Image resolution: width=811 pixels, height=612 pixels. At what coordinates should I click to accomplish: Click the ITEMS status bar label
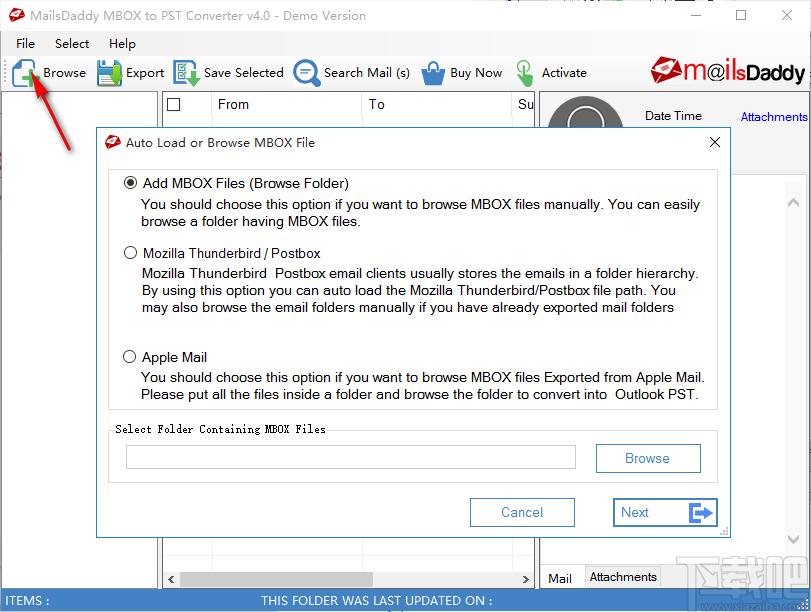(x=27, y=601)
